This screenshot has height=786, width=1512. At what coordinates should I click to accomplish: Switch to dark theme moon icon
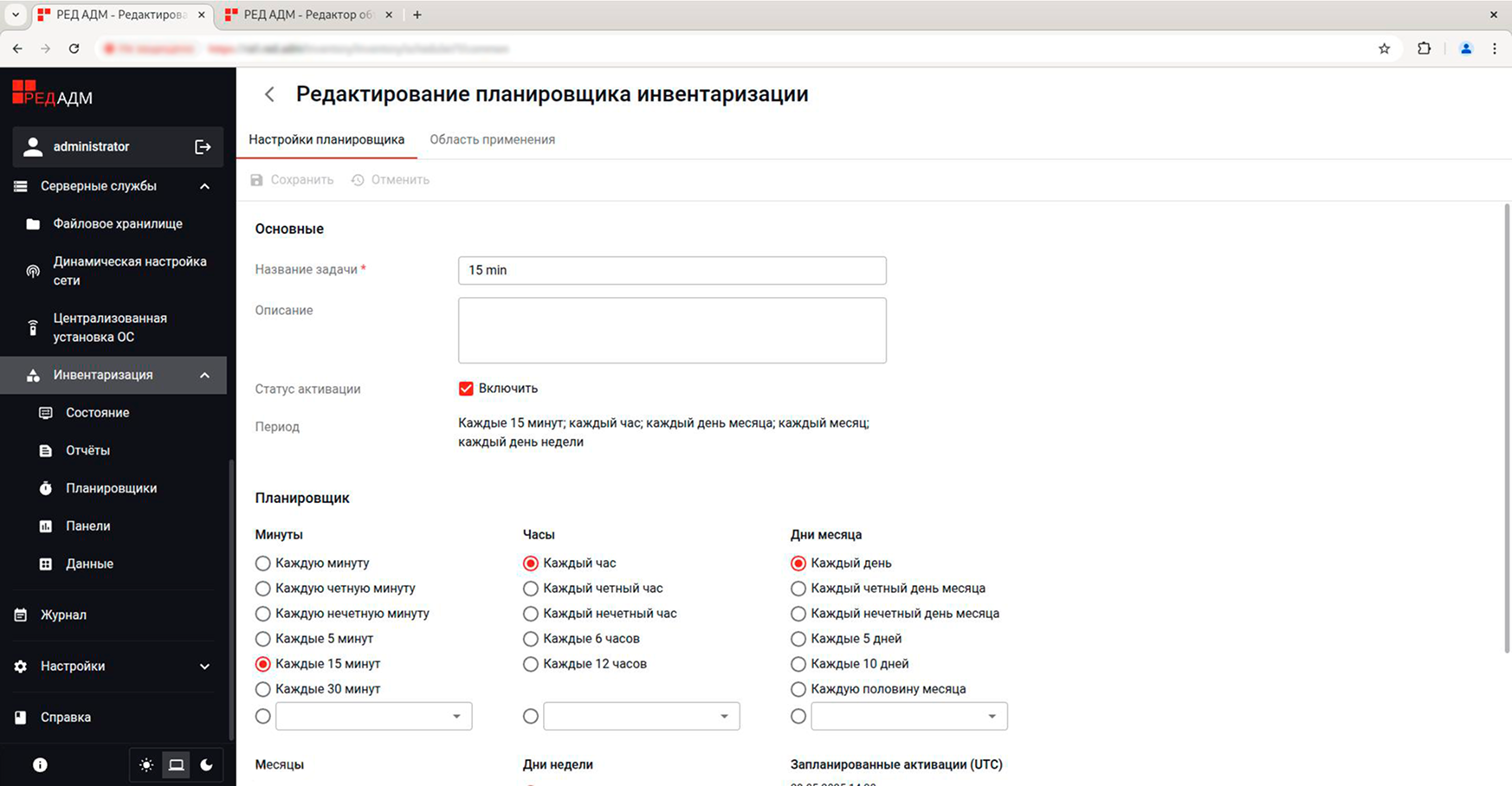coord(206,765)
